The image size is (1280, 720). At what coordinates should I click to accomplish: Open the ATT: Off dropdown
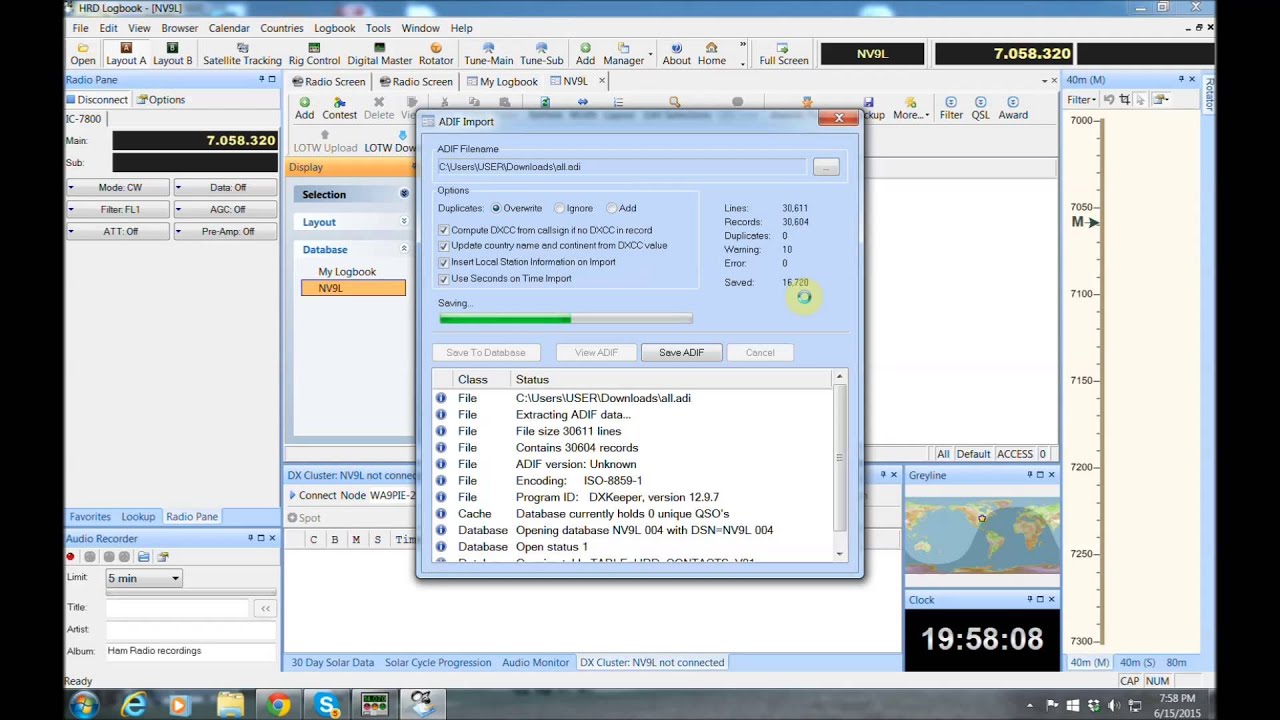(119, 231)
